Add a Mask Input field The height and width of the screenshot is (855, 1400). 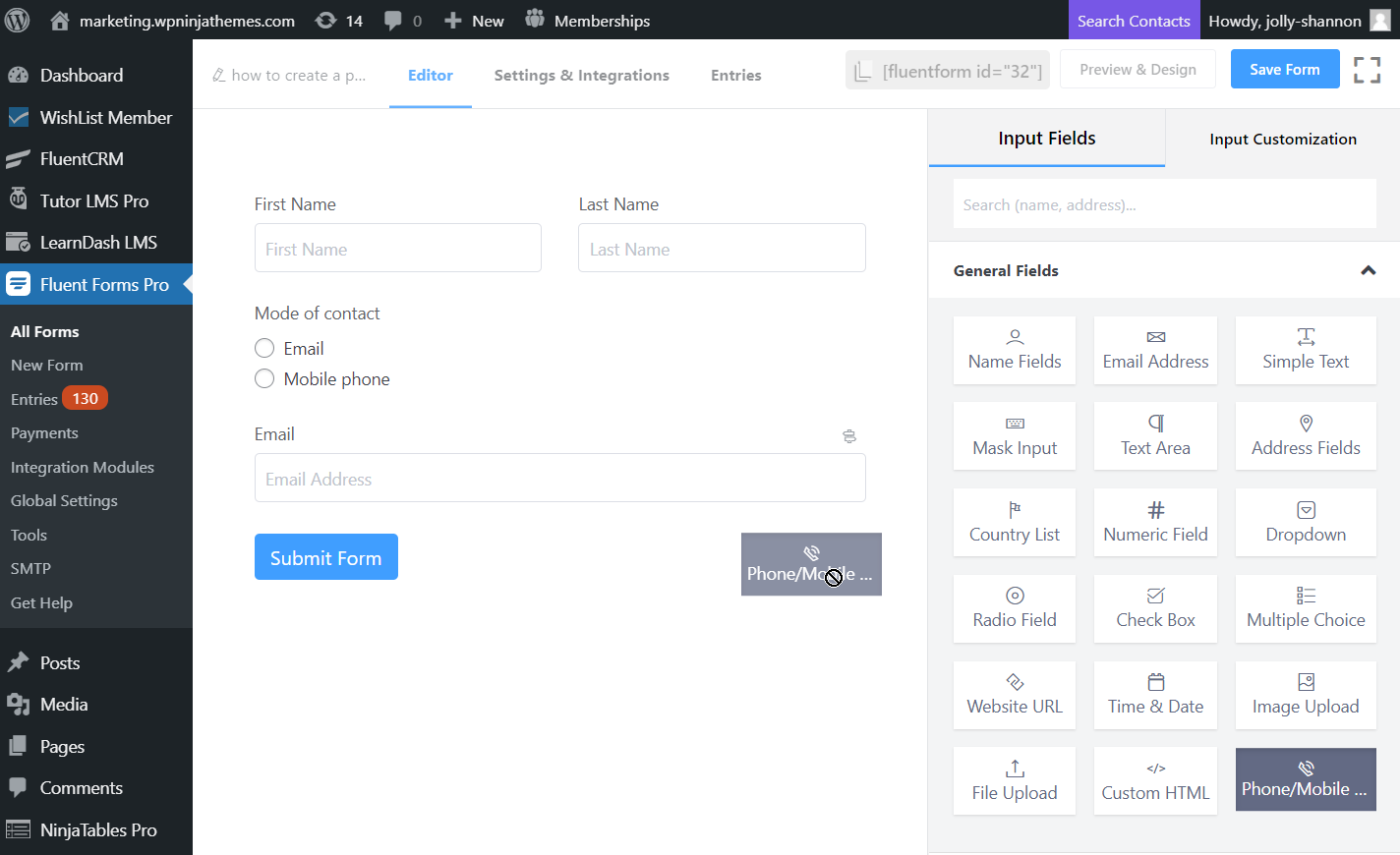point(1015,435)
